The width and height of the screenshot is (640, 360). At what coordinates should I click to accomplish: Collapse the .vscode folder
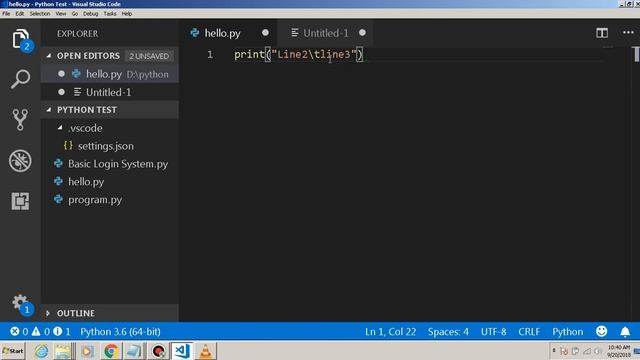pyautogui.click(x=60, y=128)
